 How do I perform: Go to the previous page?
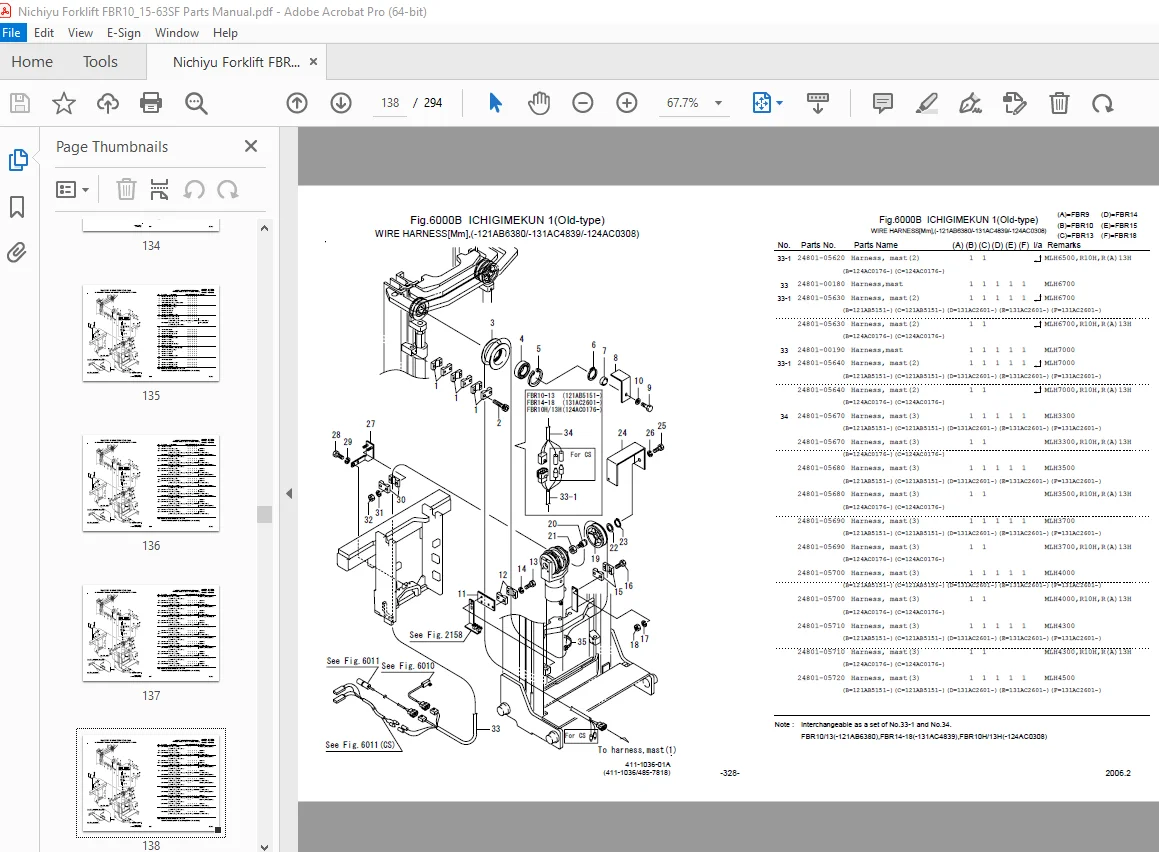[297, 103]
